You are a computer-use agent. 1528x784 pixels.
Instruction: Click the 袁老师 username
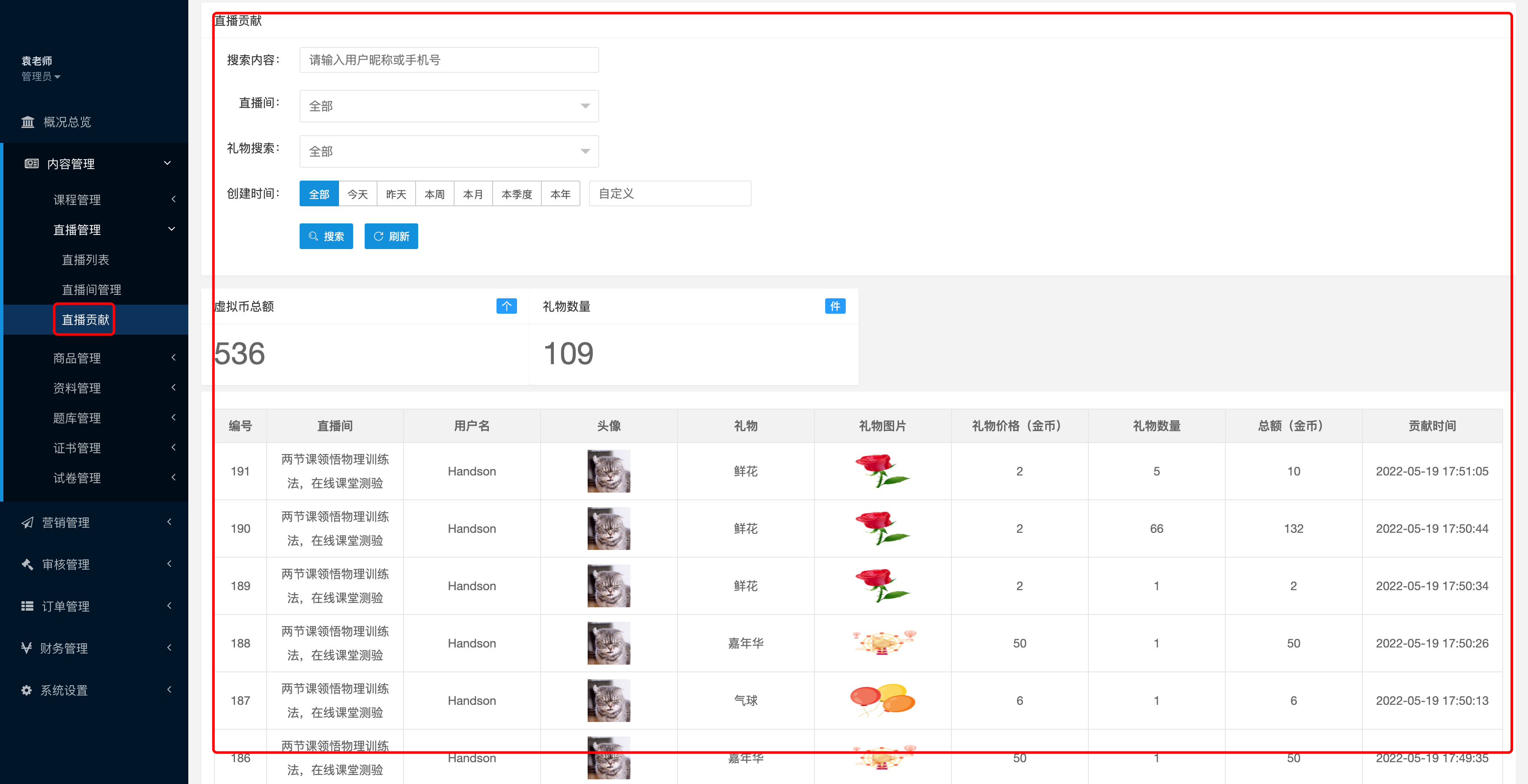tap(37, 61)
